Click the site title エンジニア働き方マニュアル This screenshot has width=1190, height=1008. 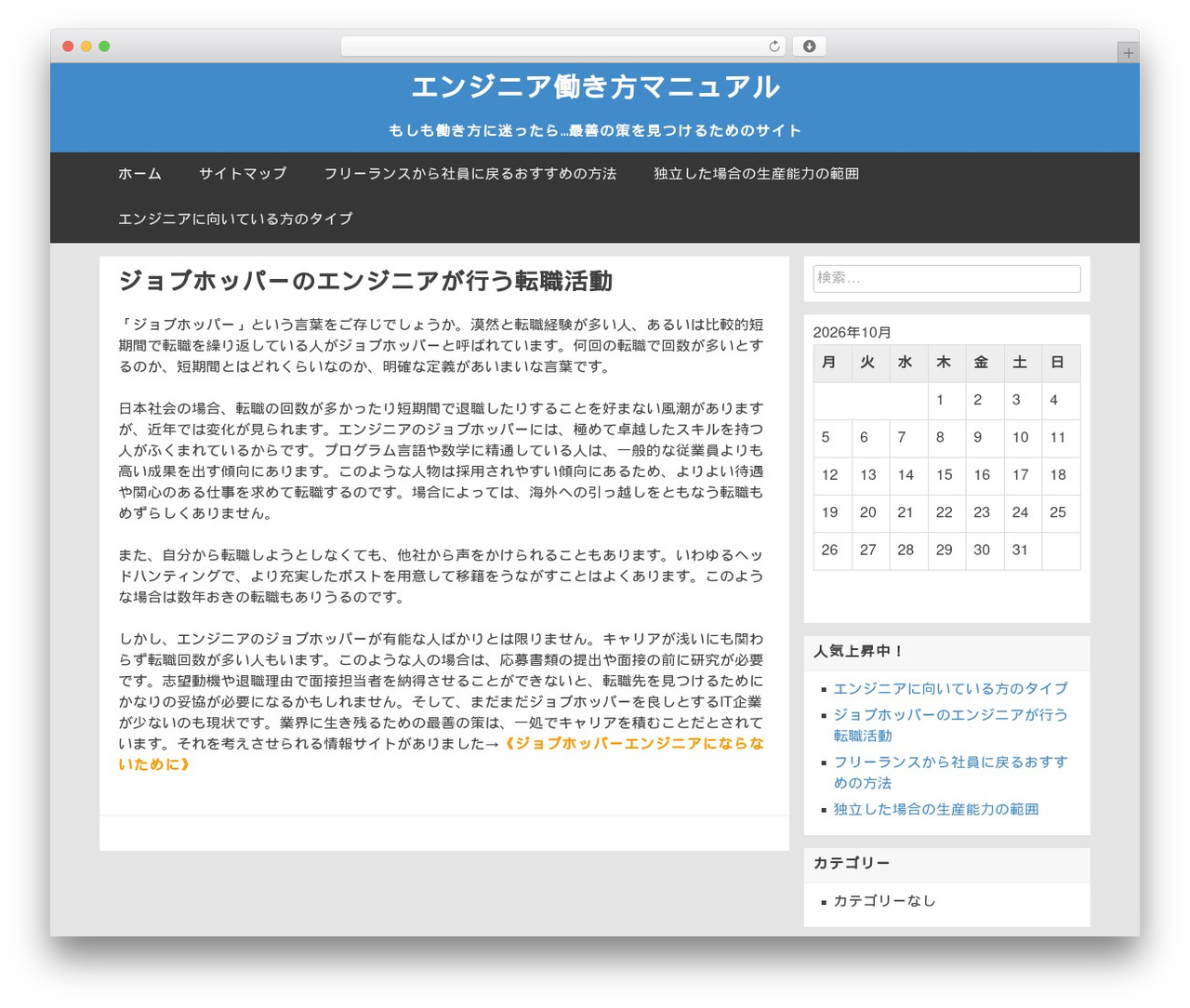tap(595, 87)
